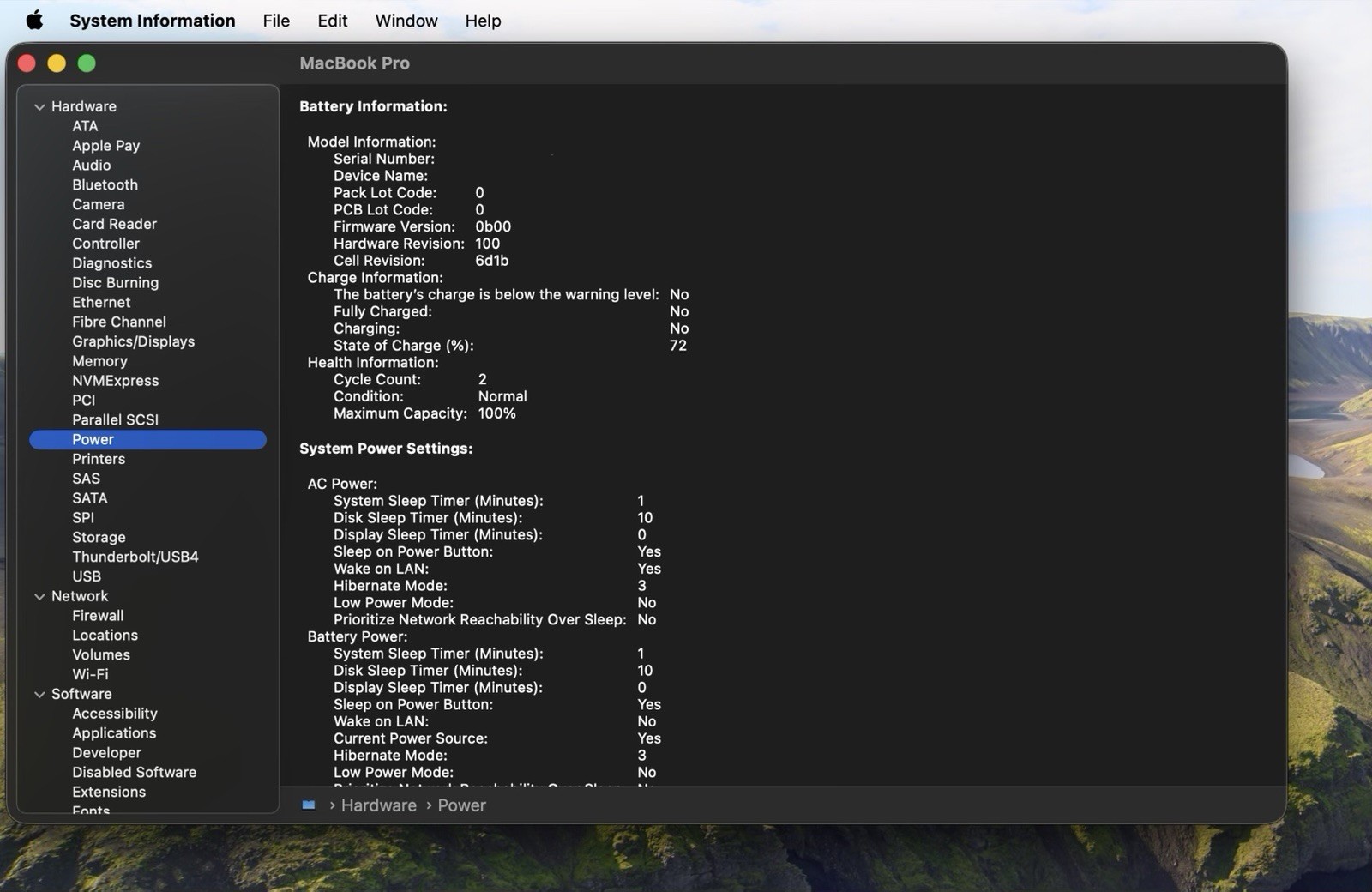The height and width of the screenshot is (892, 1372).
Task: Select NVMExpress in the sidebar
Action: [x=116, y=381]
